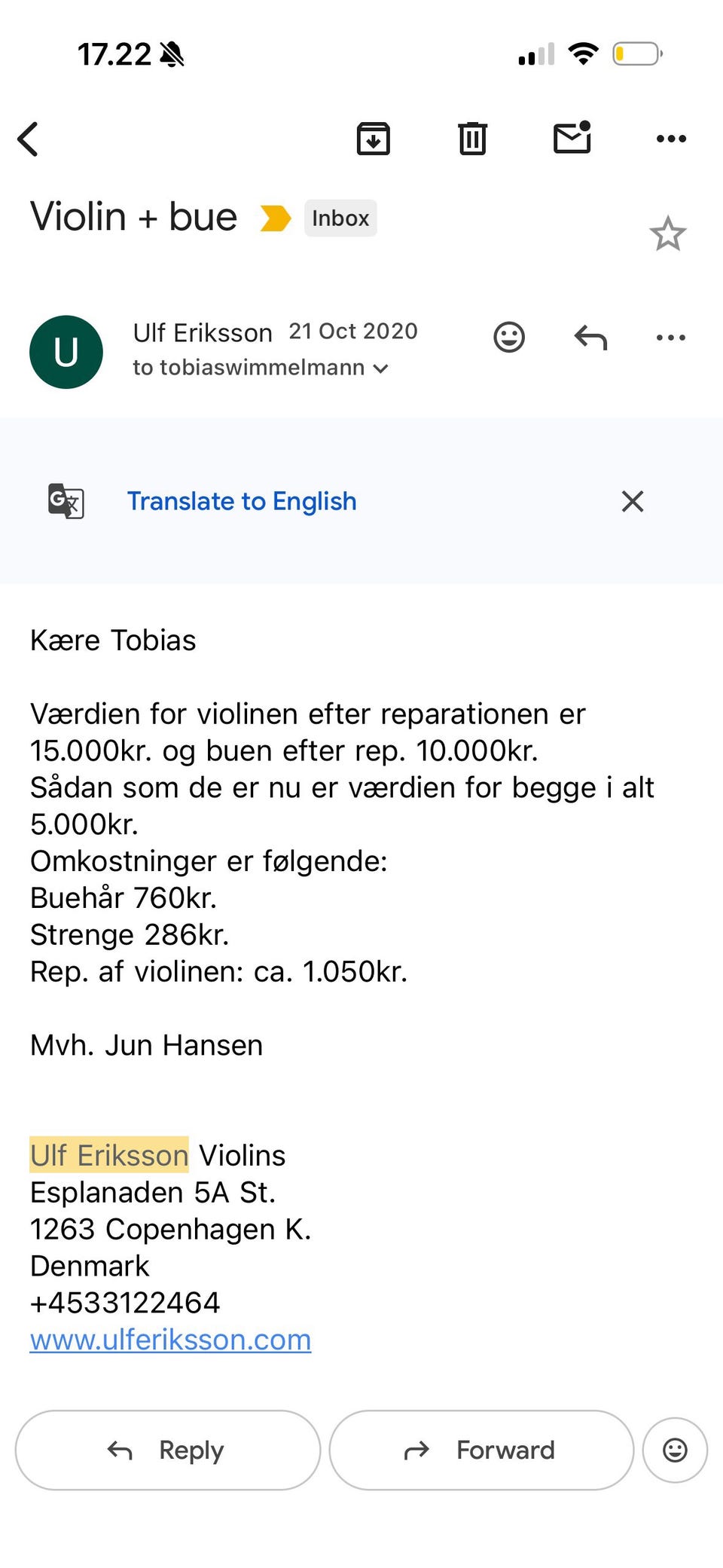Dismiss the translate banner
This screenshot has height=1568, width=723.
click(633, 501)
